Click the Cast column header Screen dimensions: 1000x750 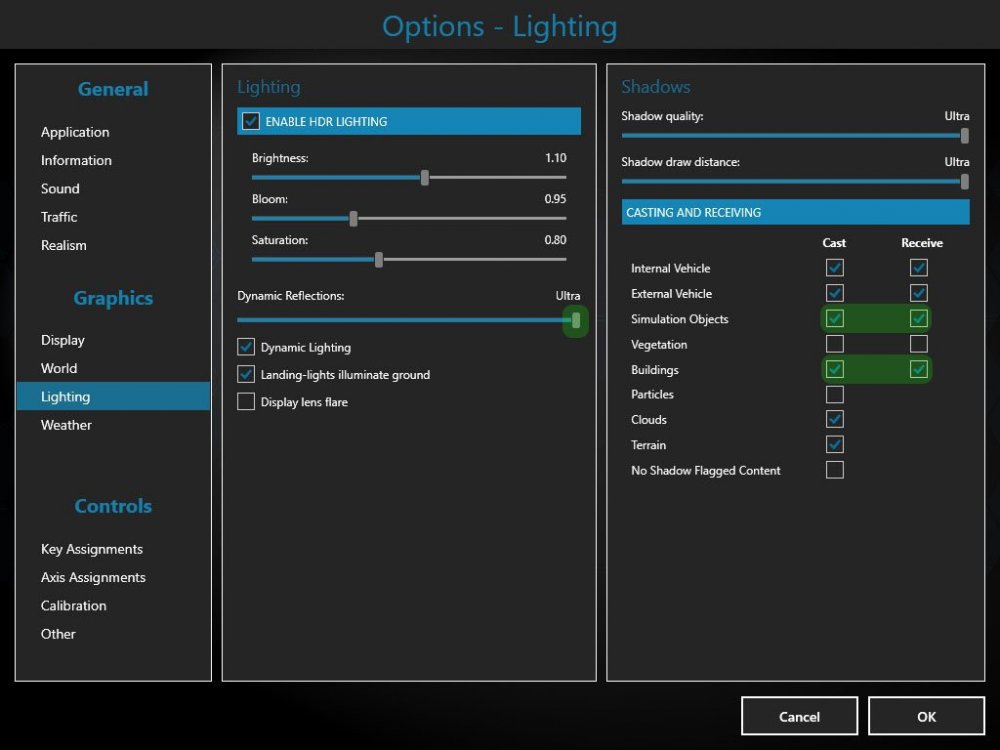coord(834,243)
